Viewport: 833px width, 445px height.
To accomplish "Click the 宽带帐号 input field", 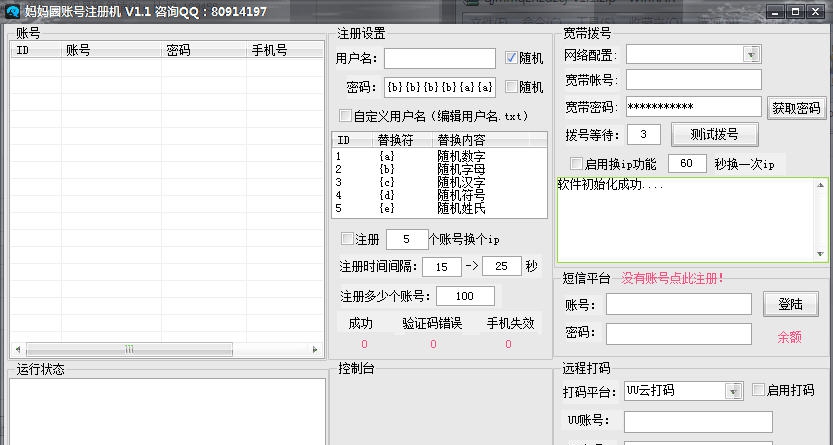I will click(694, 80).
